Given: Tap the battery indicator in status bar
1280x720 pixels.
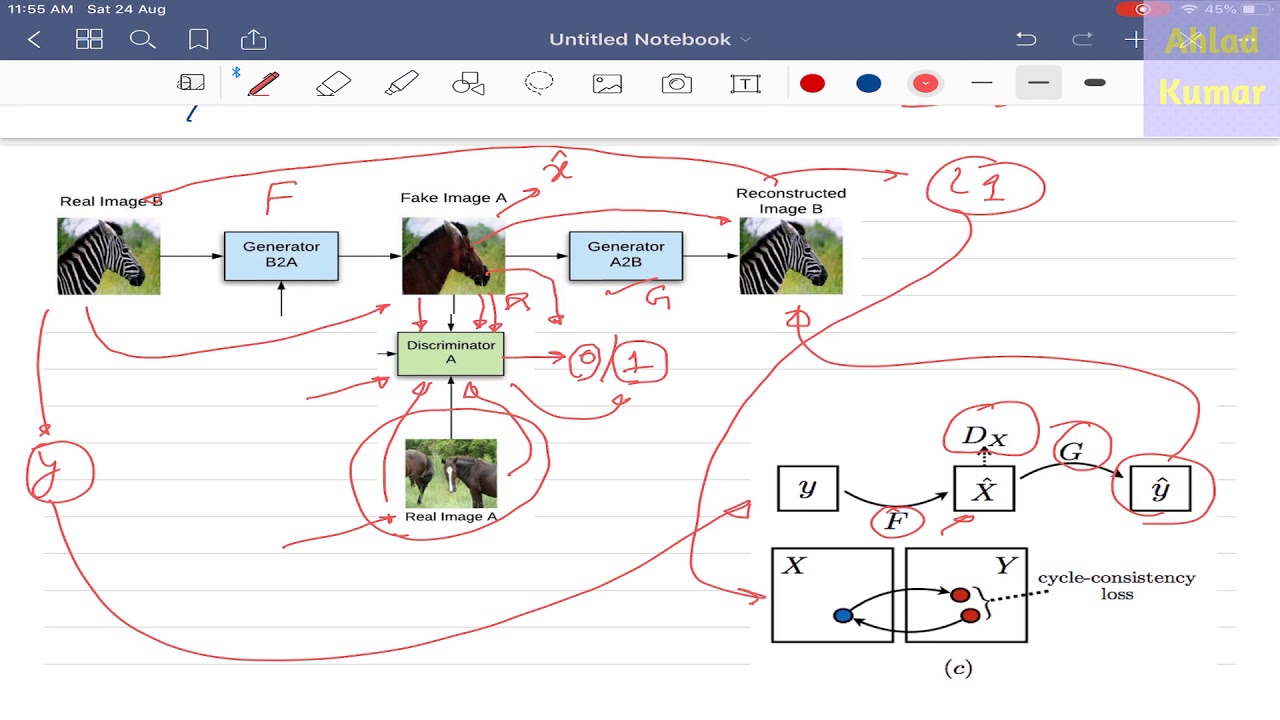Looking at the screenshot, I should click(x=1257, y=10).
